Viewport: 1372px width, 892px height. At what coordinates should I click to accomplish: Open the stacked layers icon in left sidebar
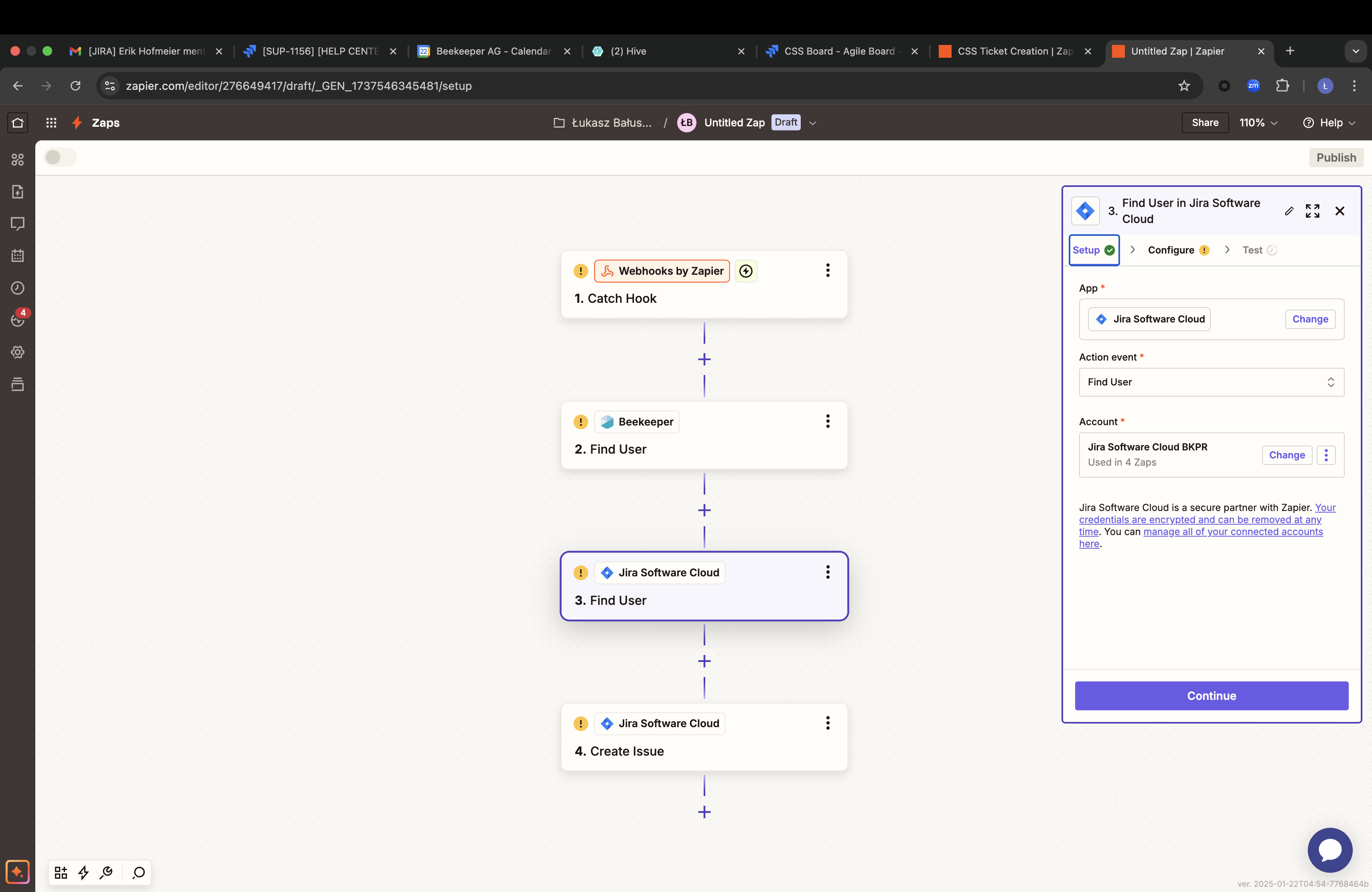pyautogui.click(x=17, y=384)
